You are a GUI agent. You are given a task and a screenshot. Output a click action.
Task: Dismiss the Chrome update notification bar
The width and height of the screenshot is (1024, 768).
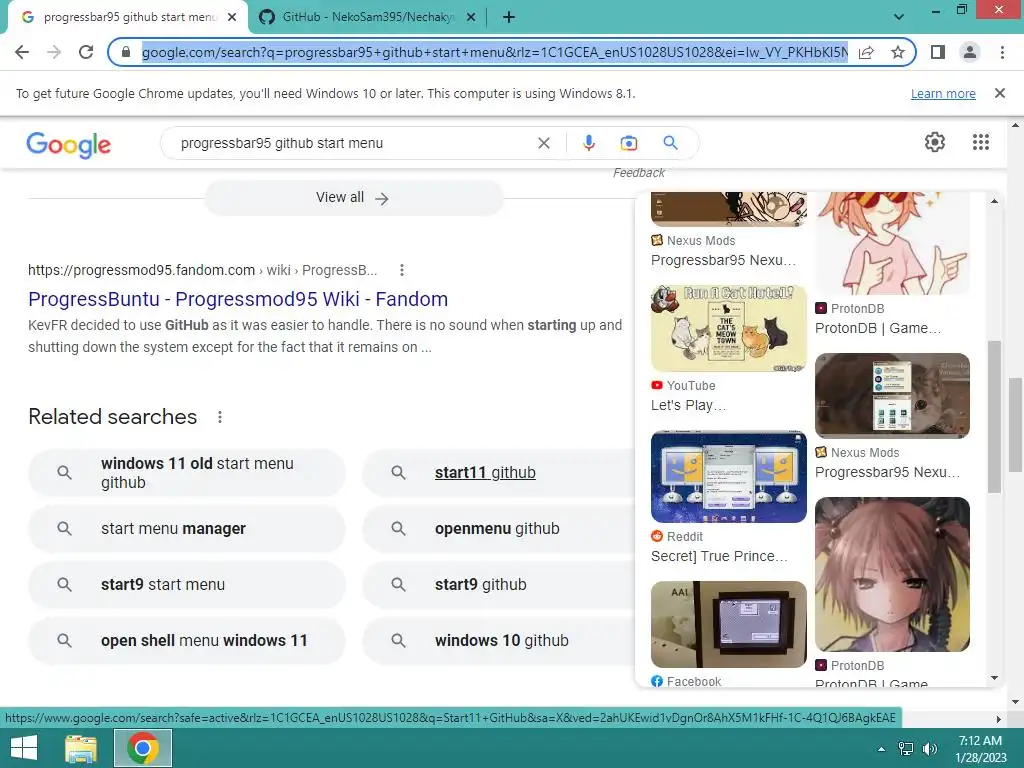[x=1000, y=93]
